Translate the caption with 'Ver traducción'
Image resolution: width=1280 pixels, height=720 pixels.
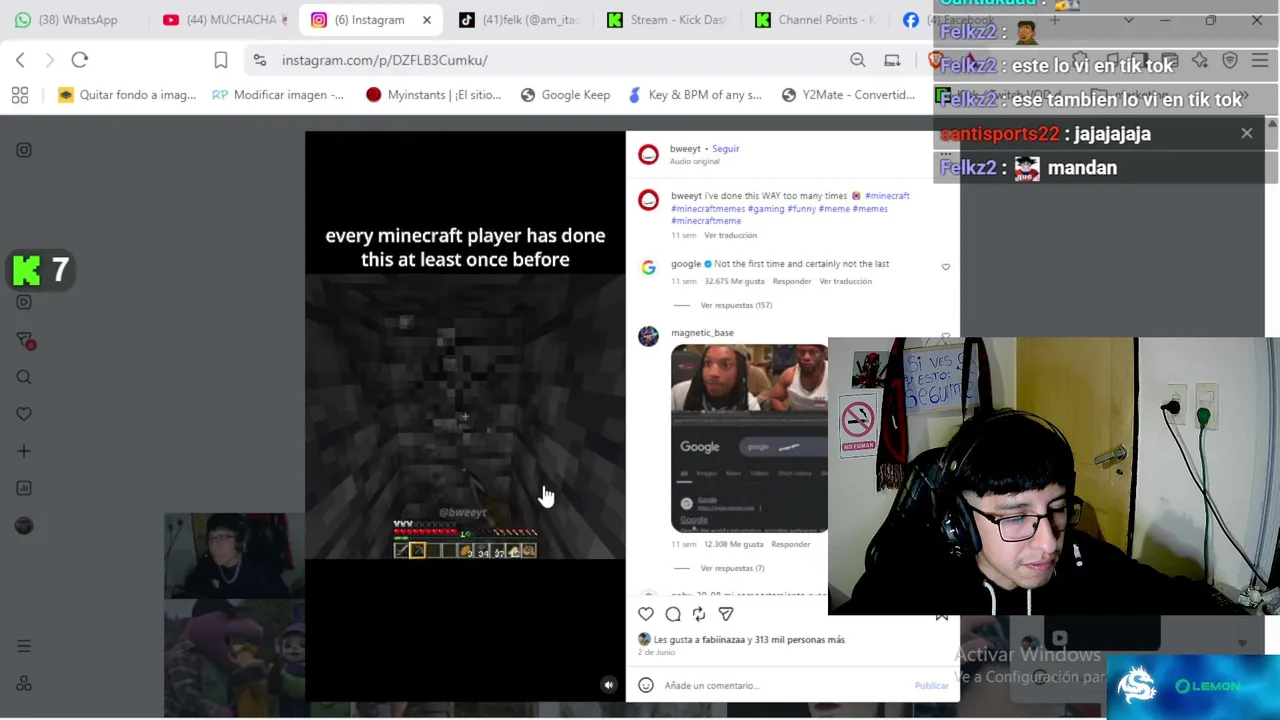(731, 235)
